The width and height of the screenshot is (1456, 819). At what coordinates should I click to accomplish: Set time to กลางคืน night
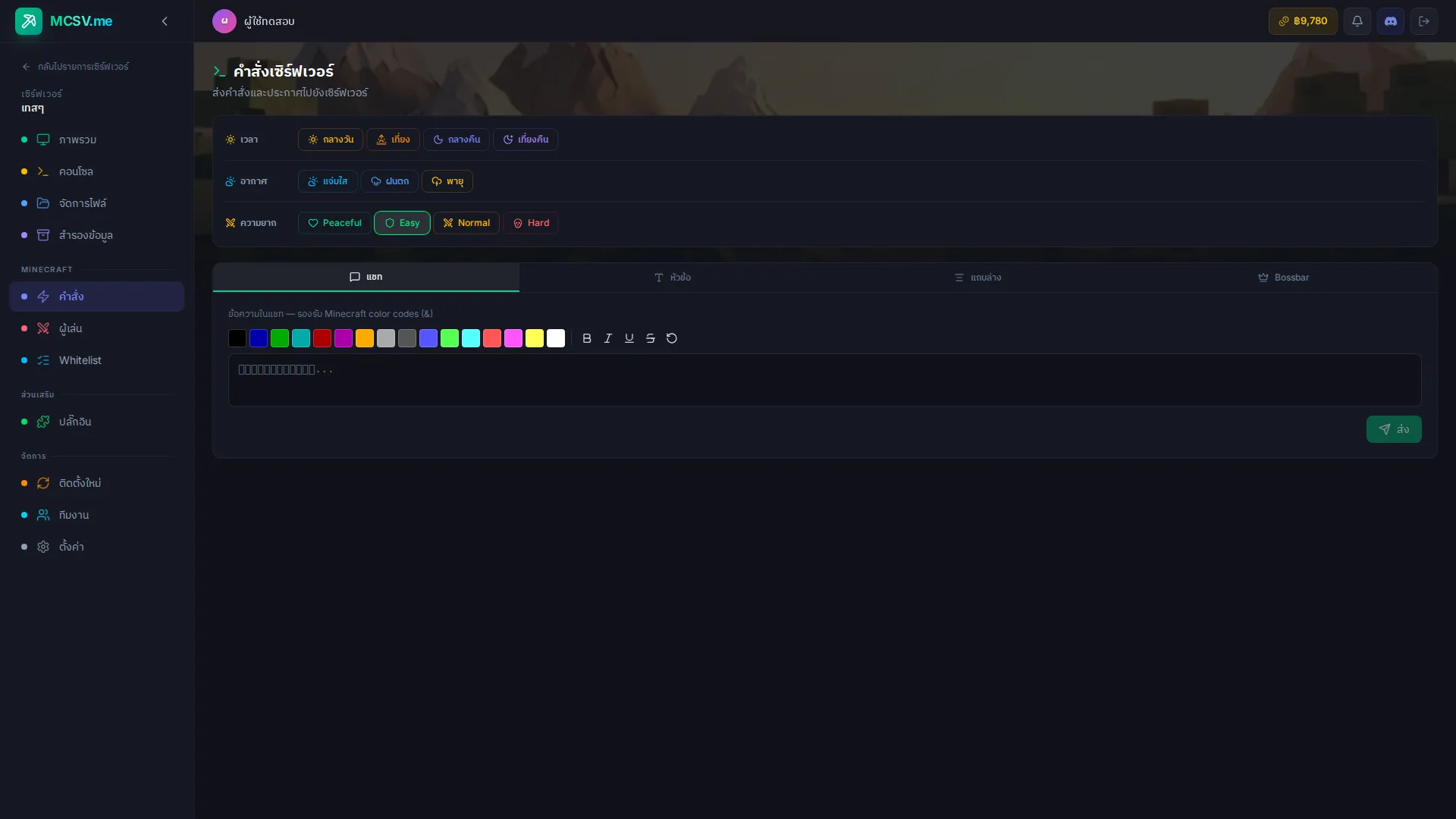pos(456,140)
